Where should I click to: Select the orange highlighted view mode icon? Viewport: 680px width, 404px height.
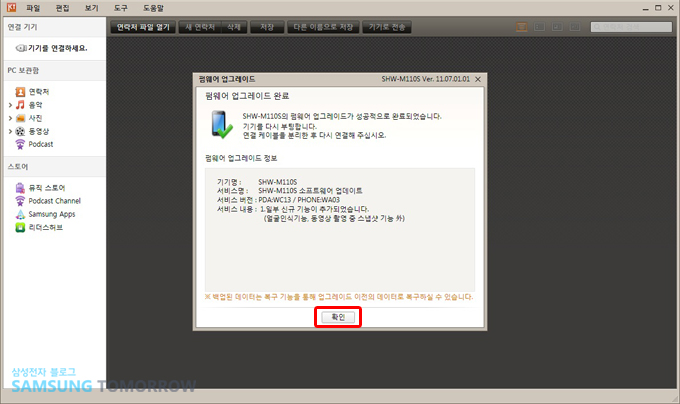tap(522, 27)
